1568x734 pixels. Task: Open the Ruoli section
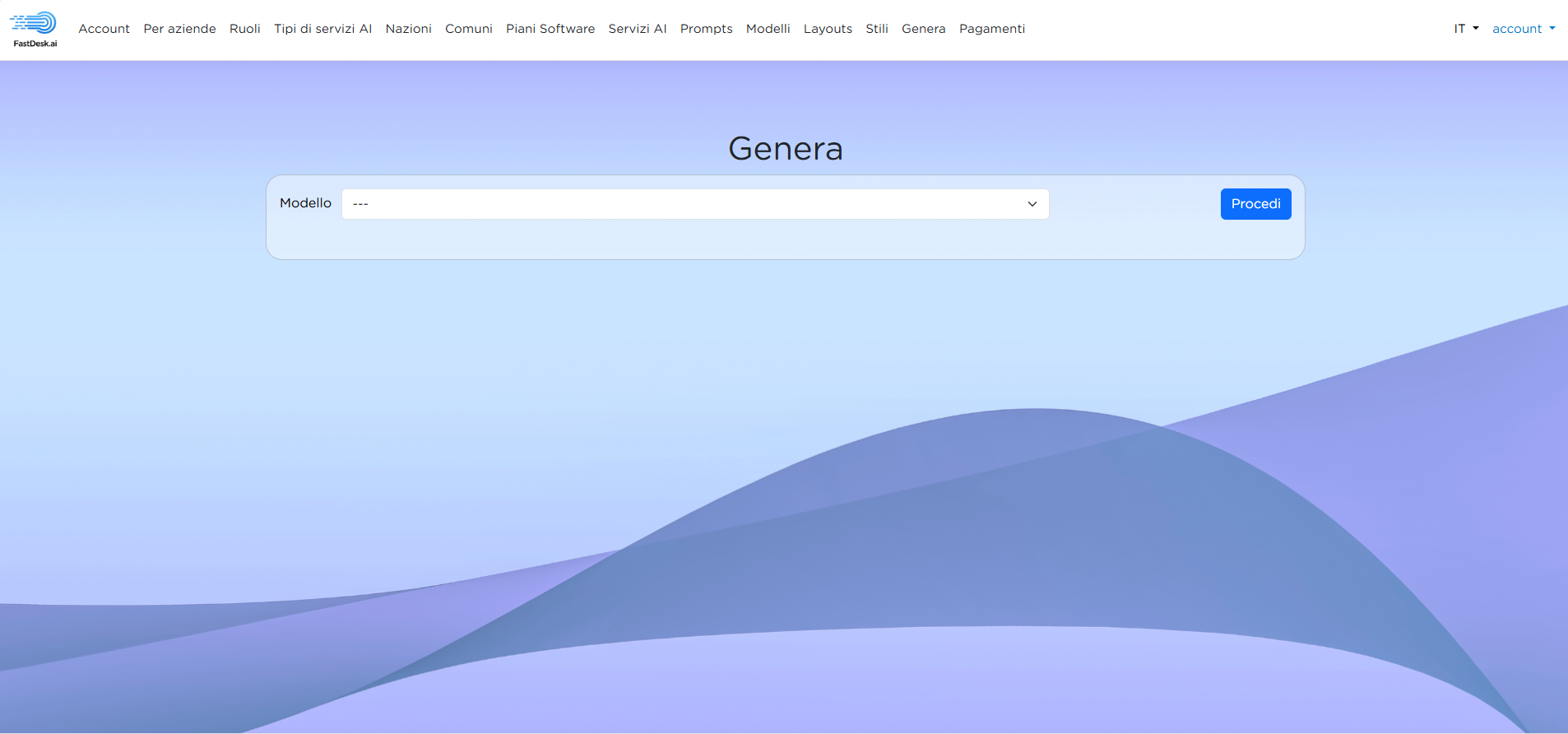click(x=244, y=29)
